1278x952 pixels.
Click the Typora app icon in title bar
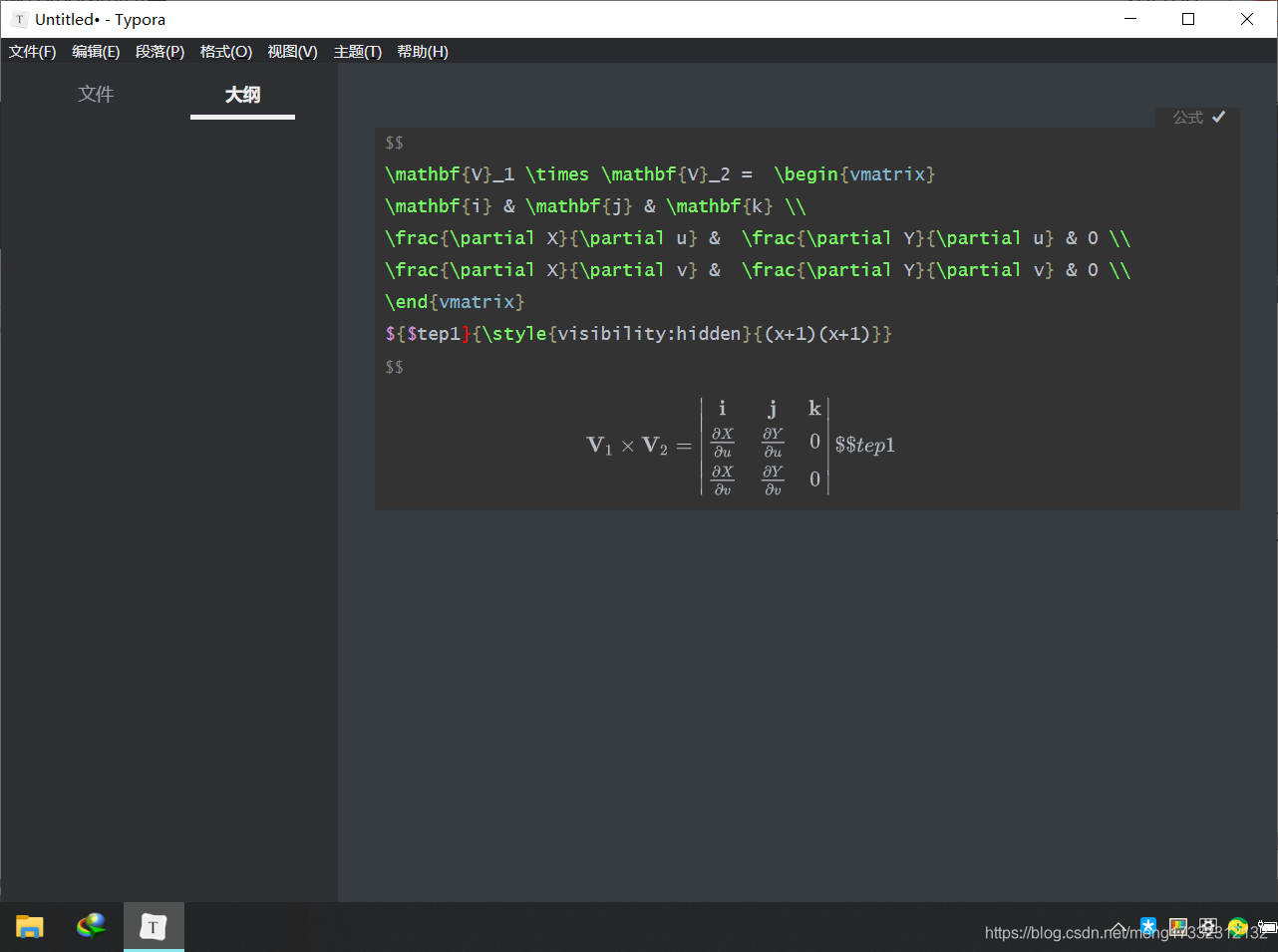pos(19,19)
